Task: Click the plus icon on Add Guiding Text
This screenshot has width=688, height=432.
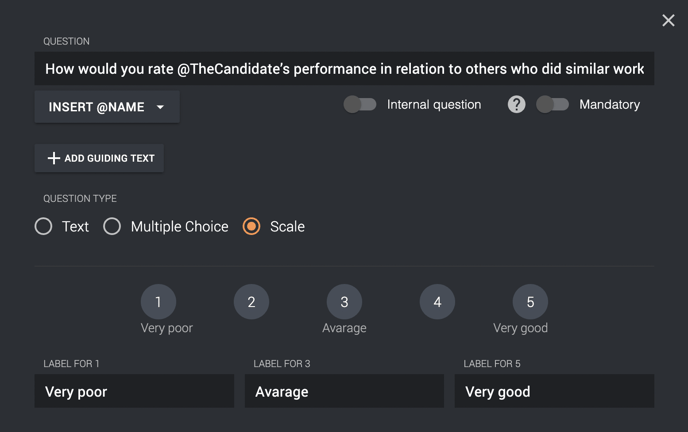Action: 54,158
